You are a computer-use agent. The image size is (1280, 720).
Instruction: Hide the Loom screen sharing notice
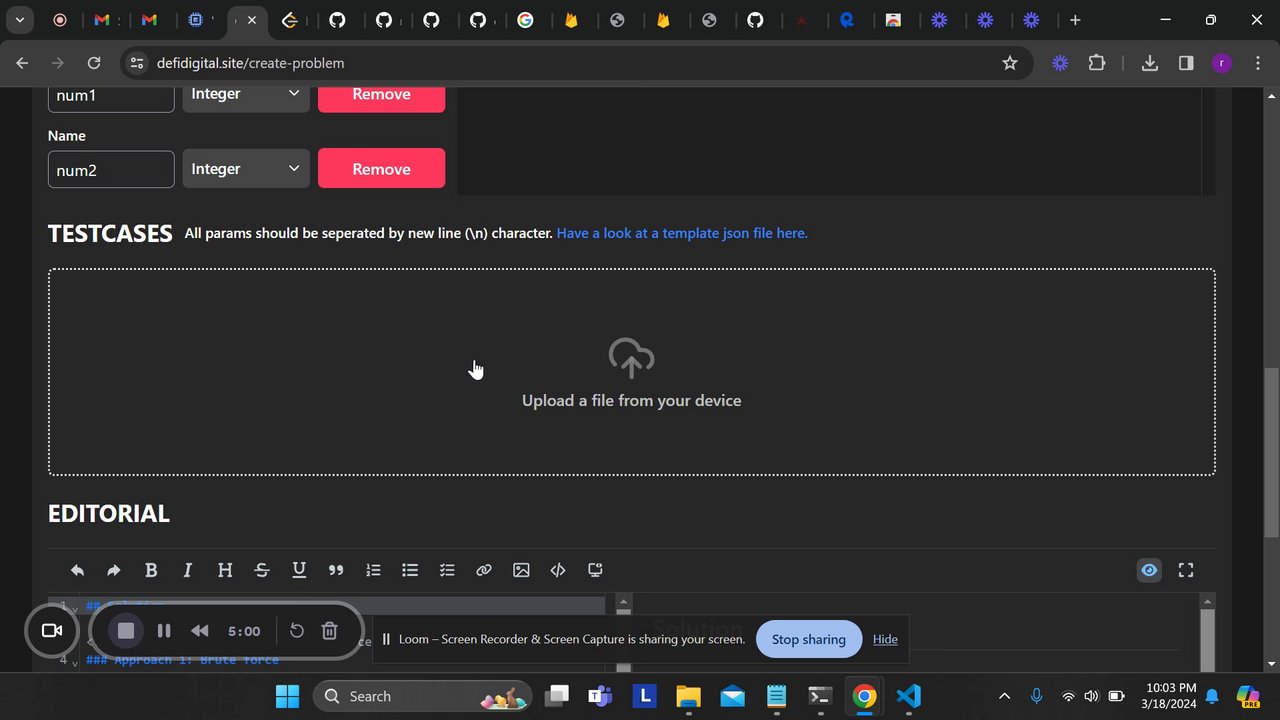[x=885, y=639]
